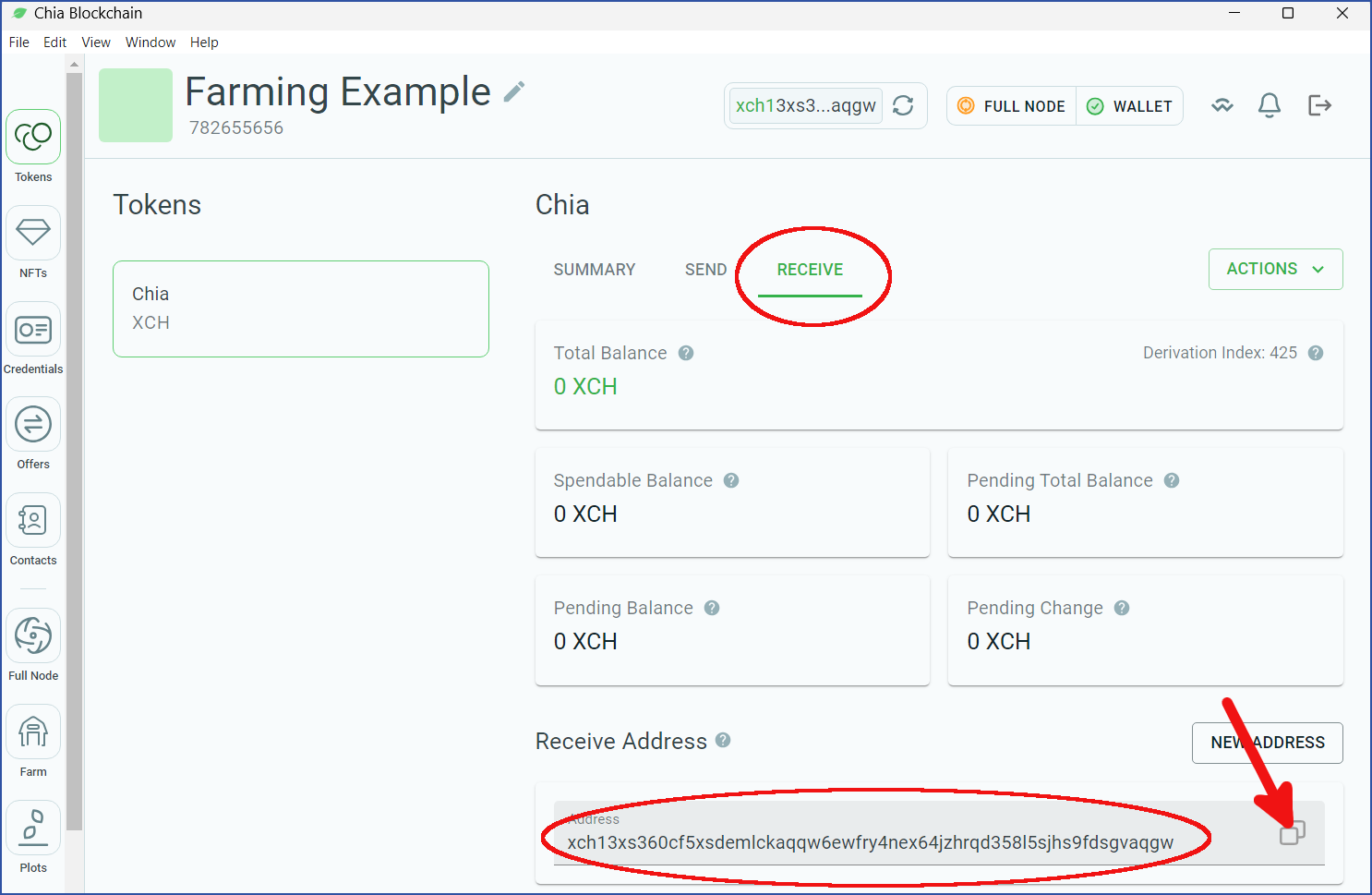The height and width of the screenshot is (895, 1372).
Task: Open the Contacts sidebar icon
Action: [x=33, y=520]
